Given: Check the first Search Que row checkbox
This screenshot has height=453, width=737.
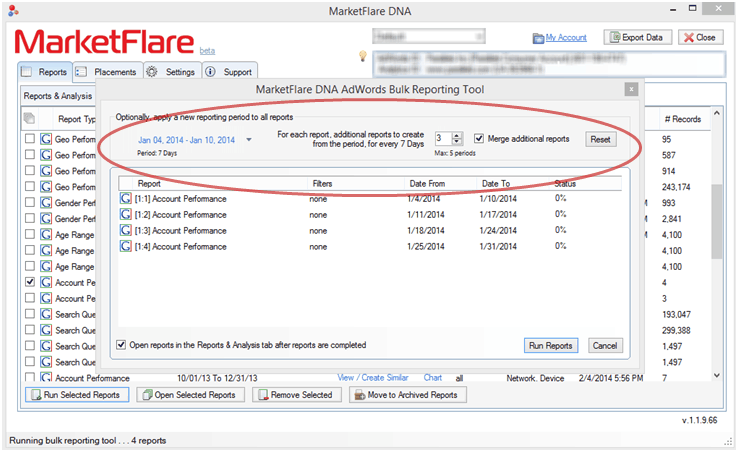Looking at the screenshot, I should (x=30, y=314).
